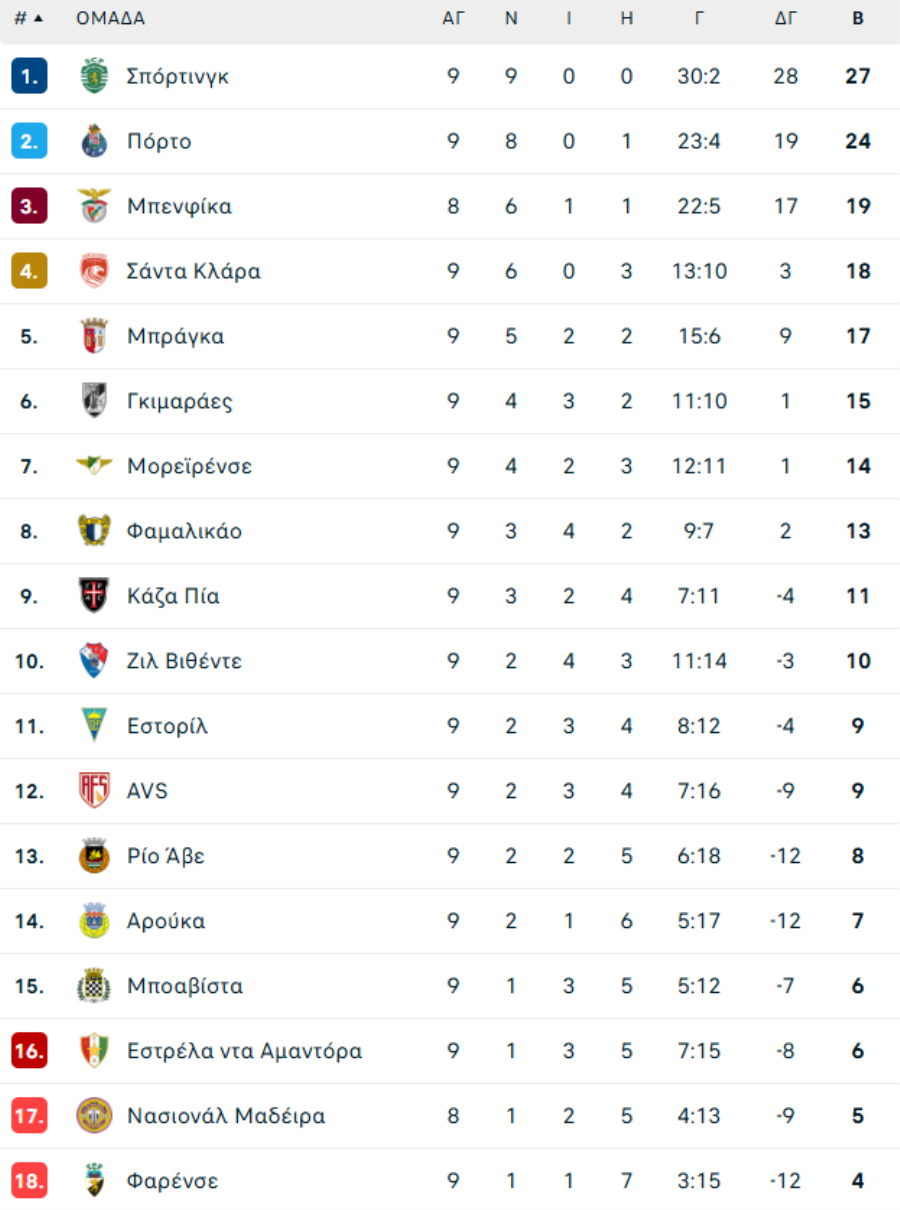Open the Ζιλ Βιθέντε team page
Screen dimensions: 900x1210
tap(184, 661)
